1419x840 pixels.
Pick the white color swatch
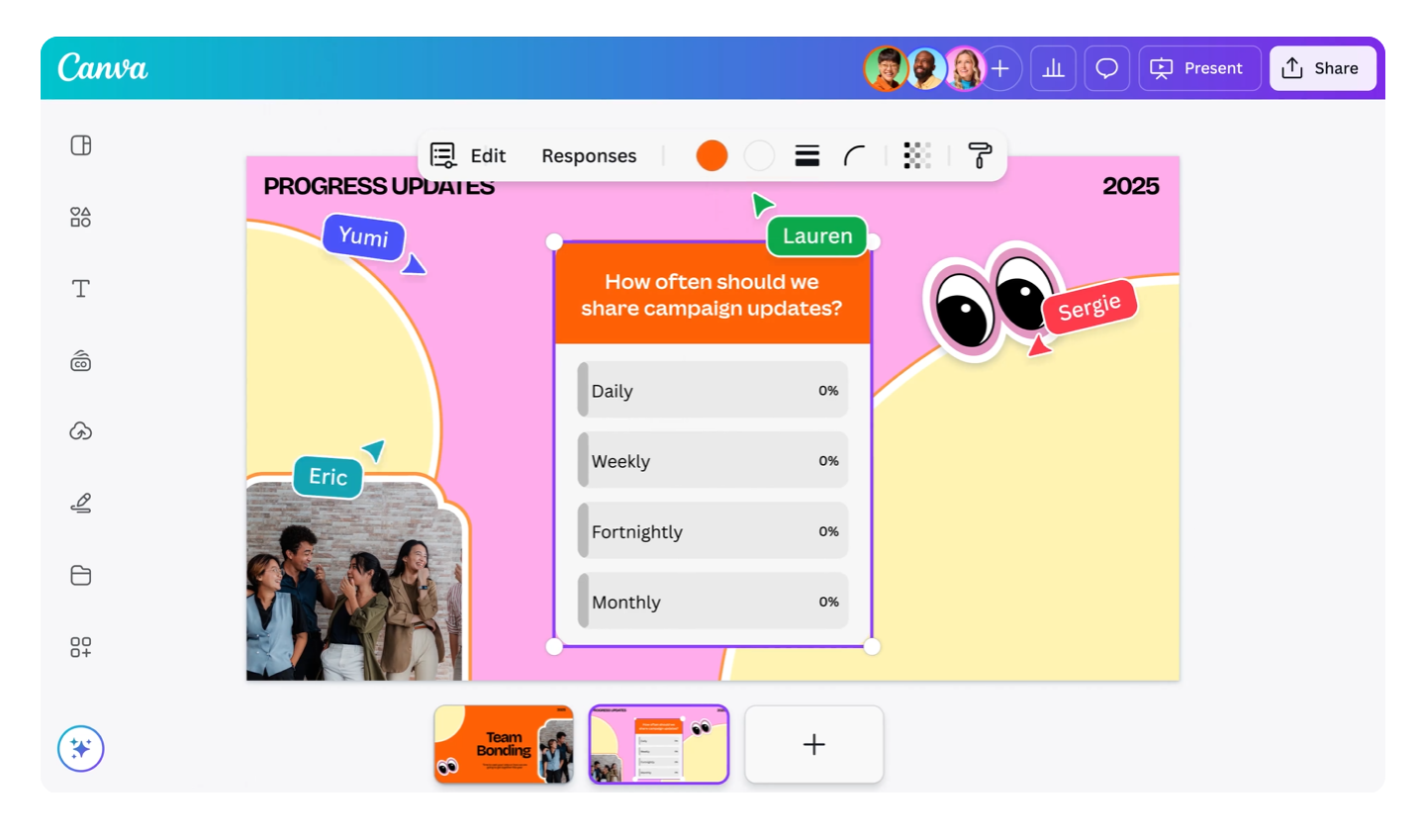tap(759, 155)
